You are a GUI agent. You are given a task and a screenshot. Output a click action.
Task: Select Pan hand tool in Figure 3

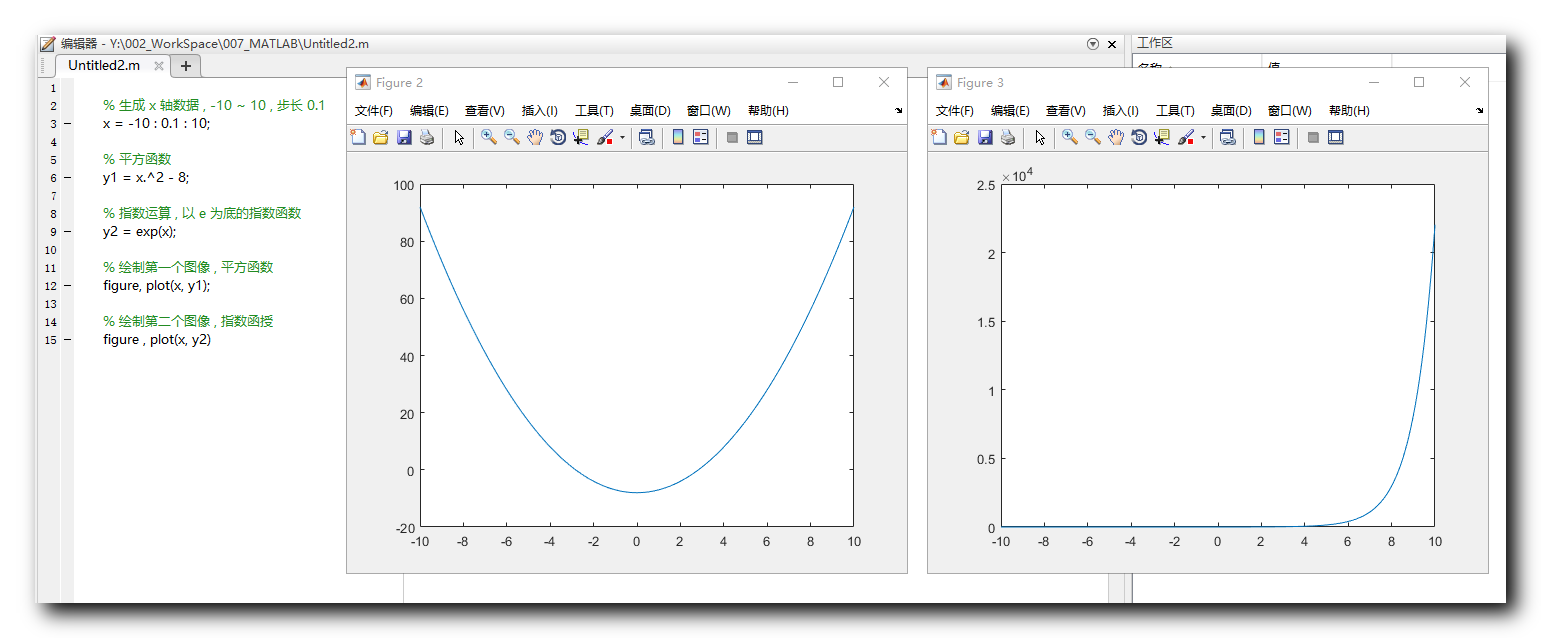(1116, 137)
